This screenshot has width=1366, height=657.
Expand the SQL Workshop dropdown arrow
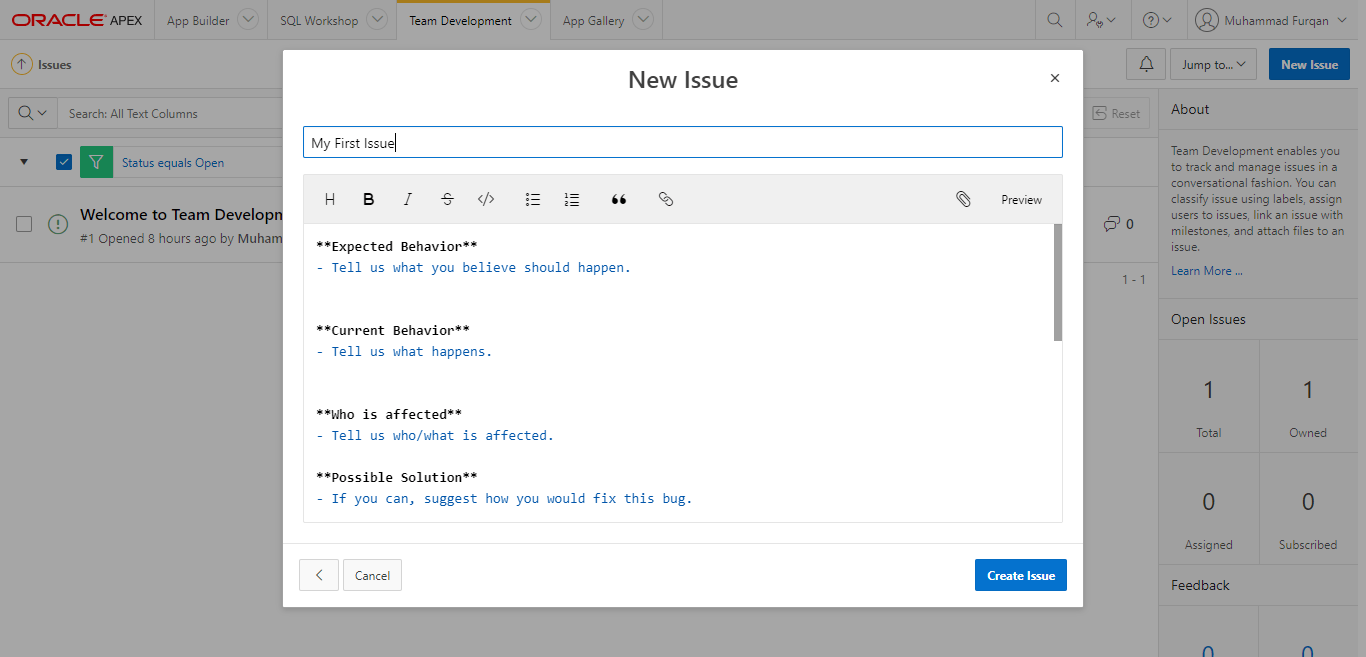377,18
